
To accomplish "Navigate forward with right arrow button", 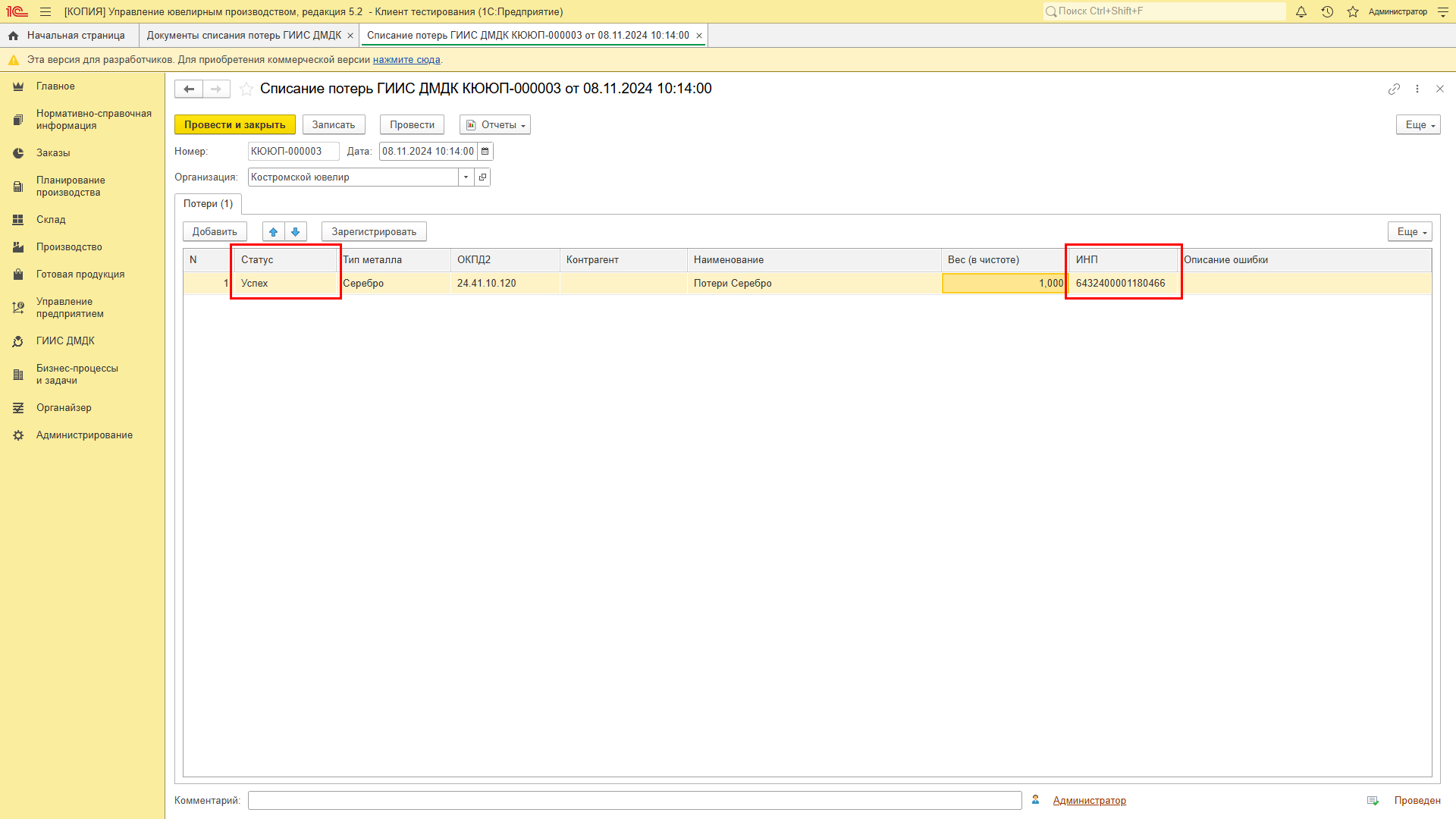I will [217, 89].
